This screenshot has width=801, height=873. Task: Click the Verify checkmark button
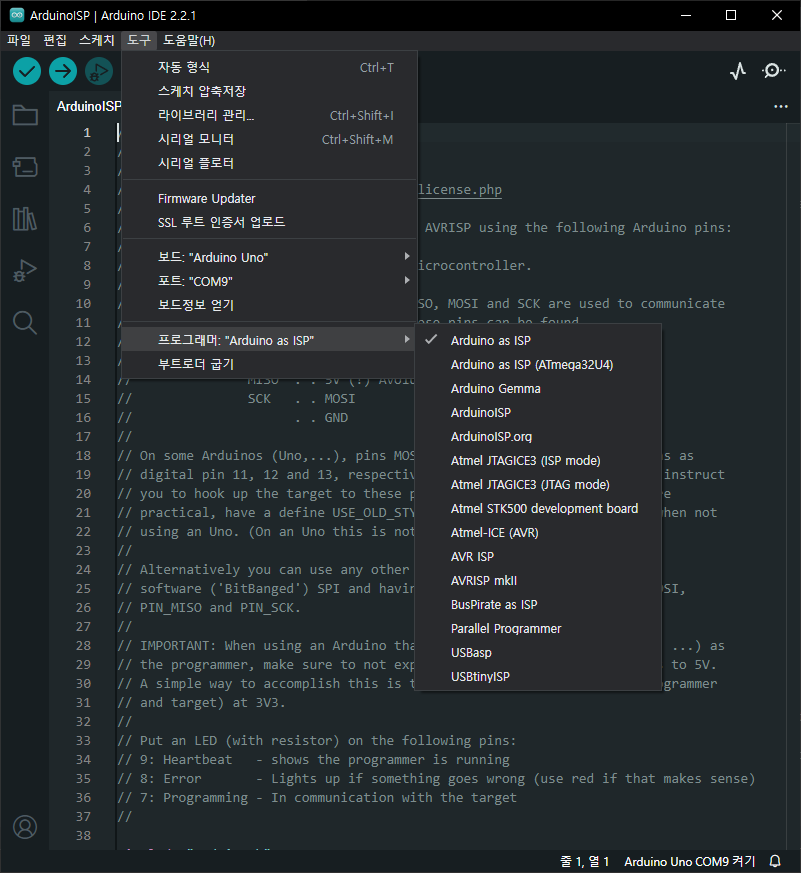(x=27, y=71)
